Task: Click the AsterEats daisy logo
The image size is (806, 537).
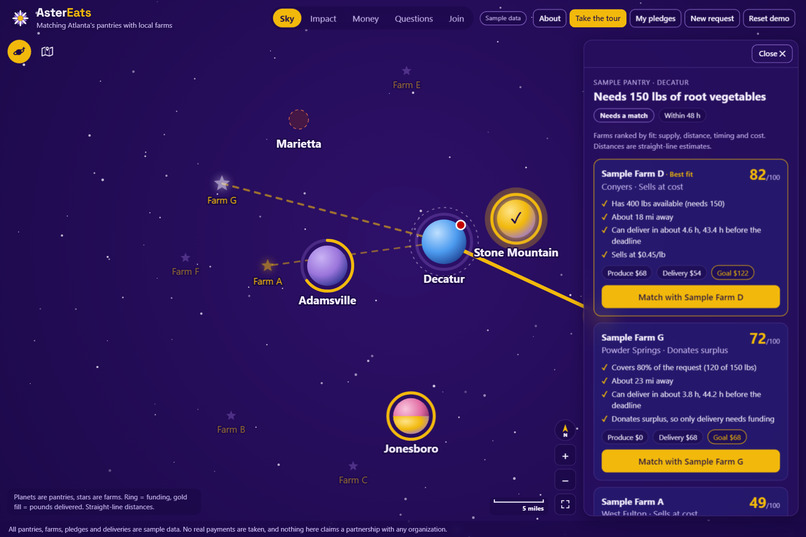Action: click(20, 18)
